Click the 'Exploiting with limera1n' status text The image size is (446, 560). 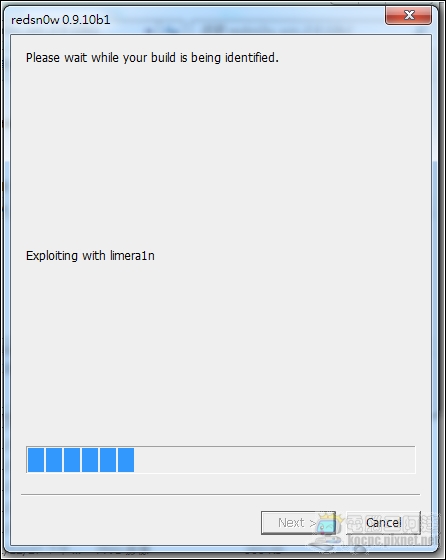90,256
